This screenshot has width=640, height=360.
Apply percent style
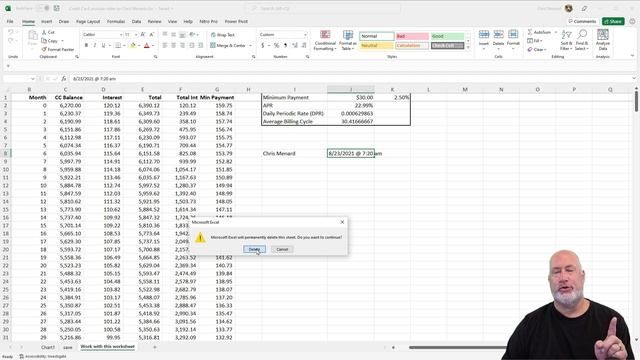[276, 45]
